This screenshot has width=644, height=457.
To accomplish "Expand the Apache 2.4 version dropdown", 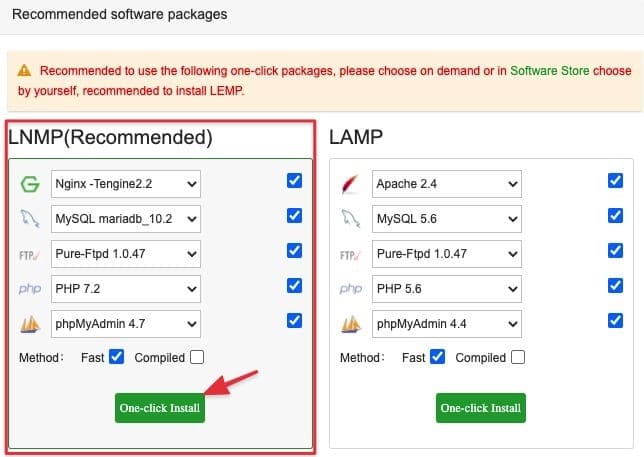I will 446,184.
